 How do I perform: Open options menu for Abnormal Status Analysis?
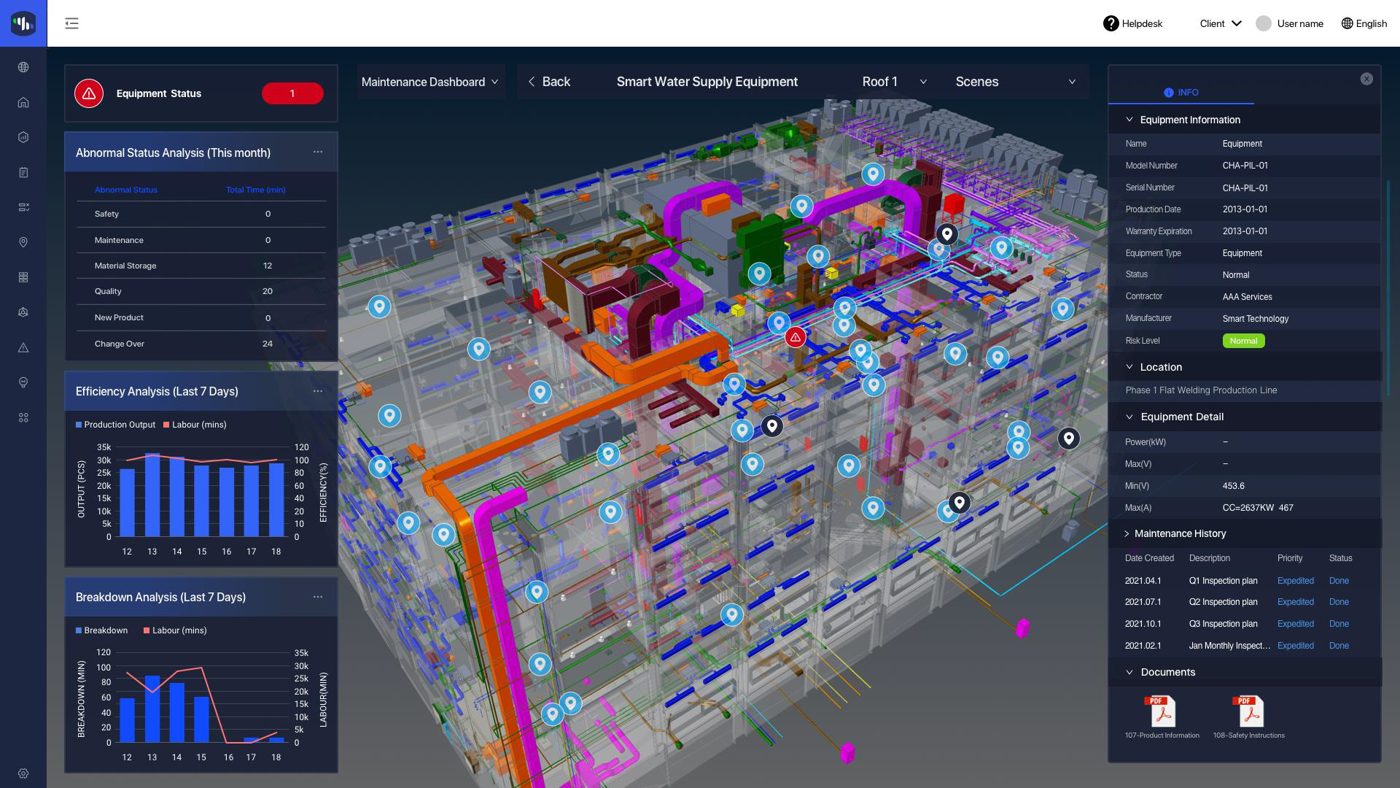click(x=318, y=152)
